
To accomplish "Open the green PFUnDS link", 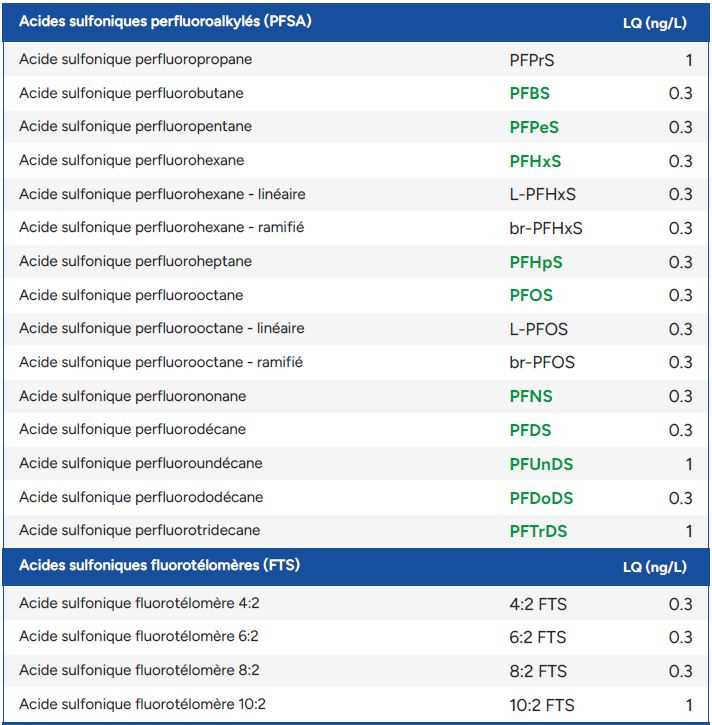I will (541, 464).
